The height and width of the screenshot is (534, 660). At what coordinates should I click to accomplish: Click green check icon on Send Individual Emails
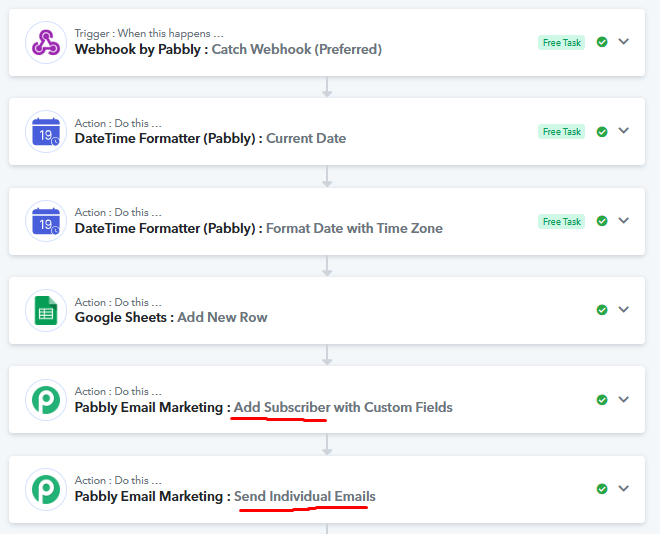[x=602, y=489]
